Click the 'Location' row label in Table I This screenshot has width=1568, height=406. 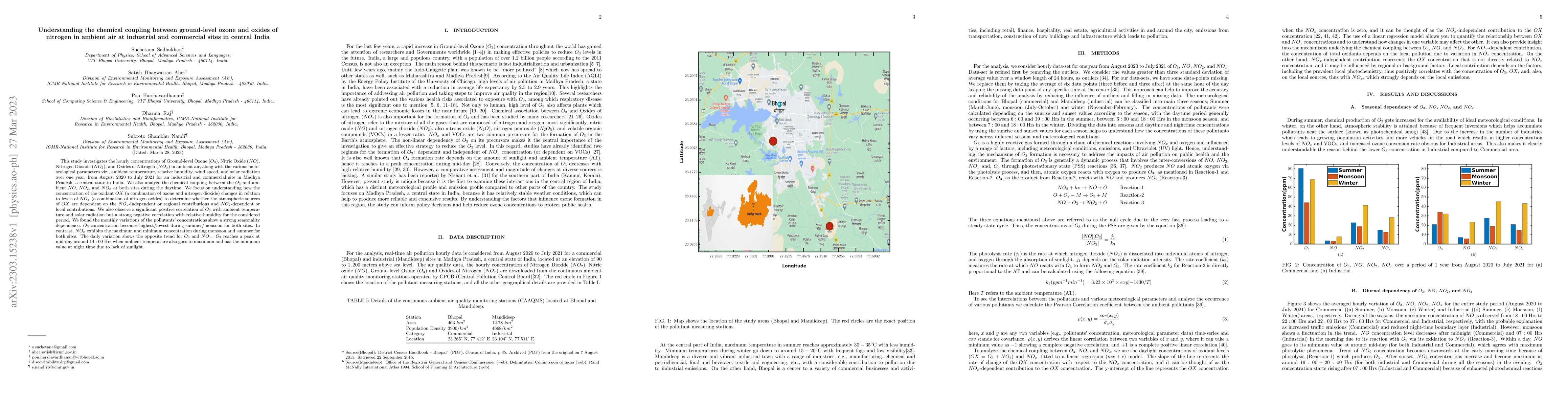coord(416,339)
